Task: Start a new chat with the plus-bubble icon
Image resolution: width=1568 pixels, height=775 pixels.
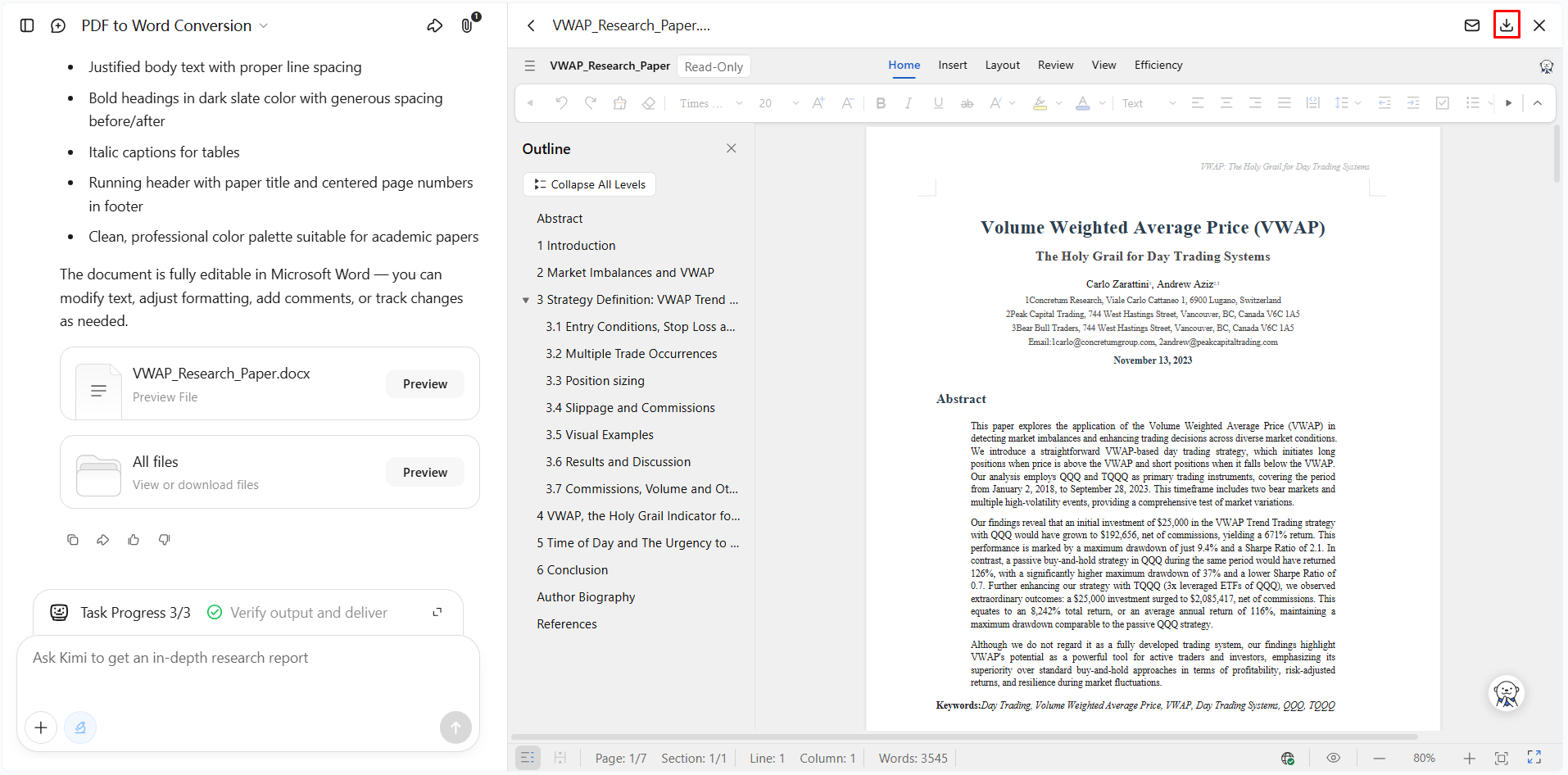Action: (58, 25)
